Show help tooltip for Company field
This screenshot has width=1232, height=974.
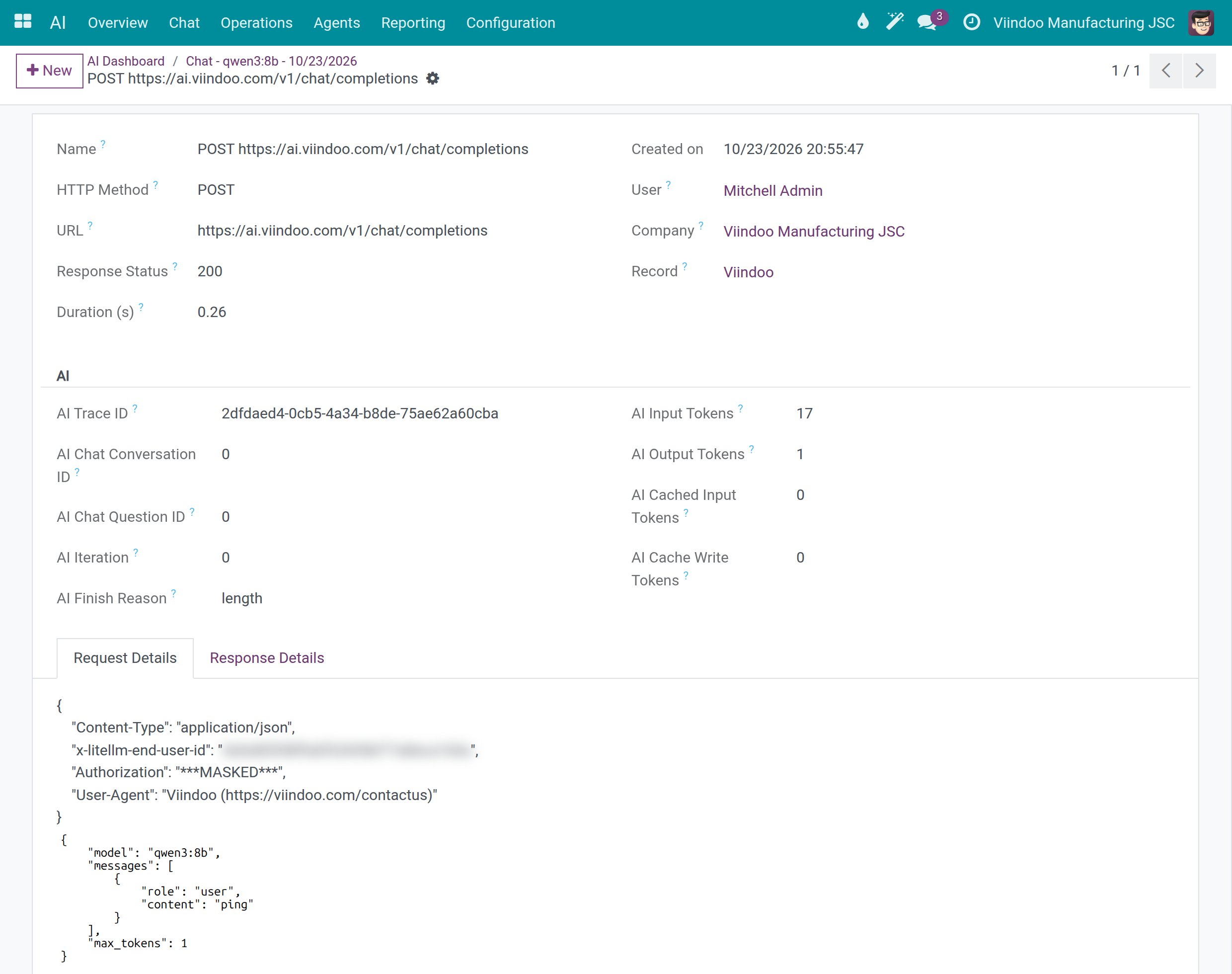point(700,225)
